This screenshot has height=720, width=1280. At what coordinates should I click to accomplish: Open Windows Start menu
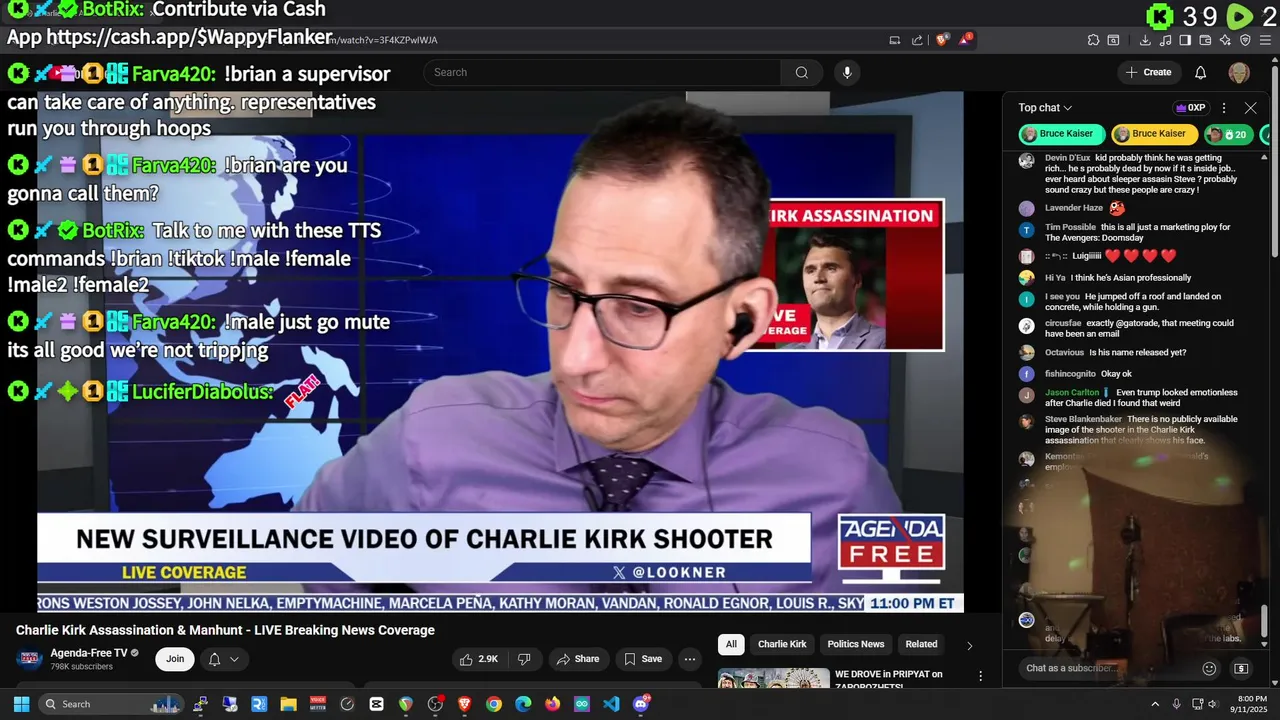point(21,704)
